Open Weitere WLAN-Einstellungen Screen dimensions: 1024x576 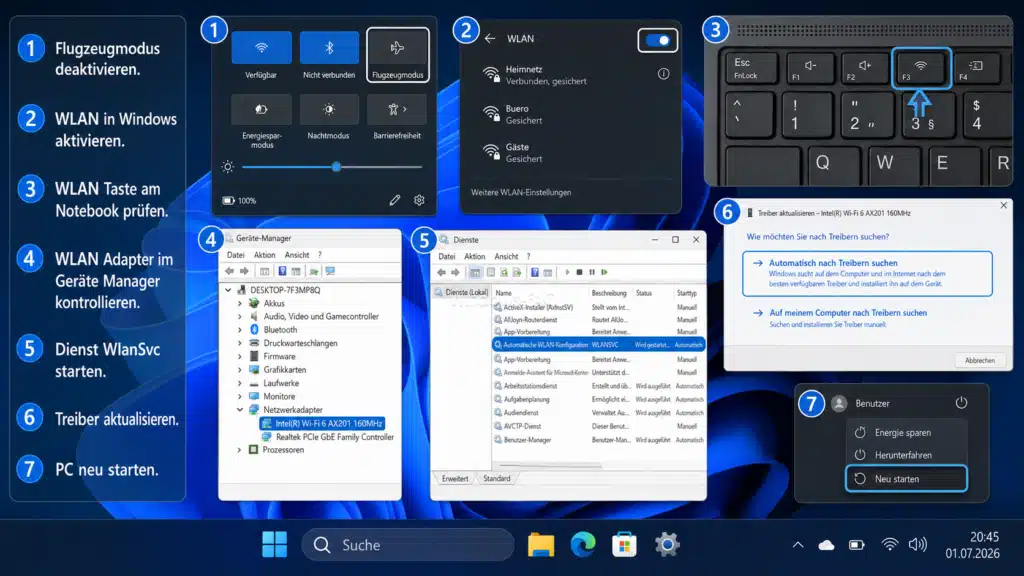(x=521, y=193)
